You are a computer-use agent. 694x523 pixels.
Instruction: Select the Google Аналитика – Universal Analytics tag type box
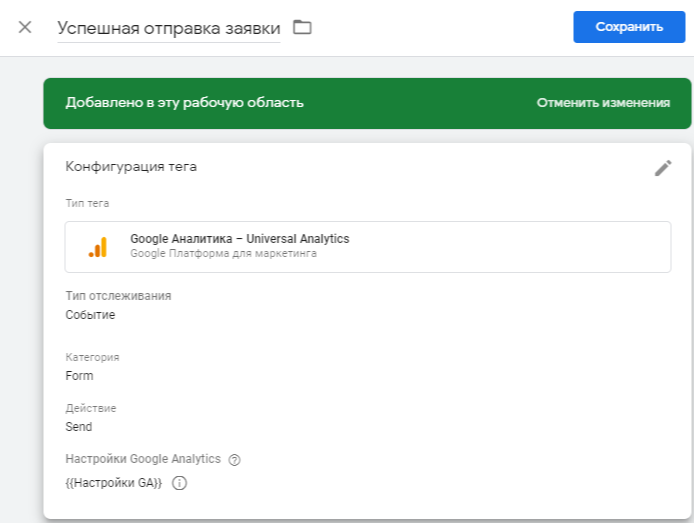tap(367, 247)
